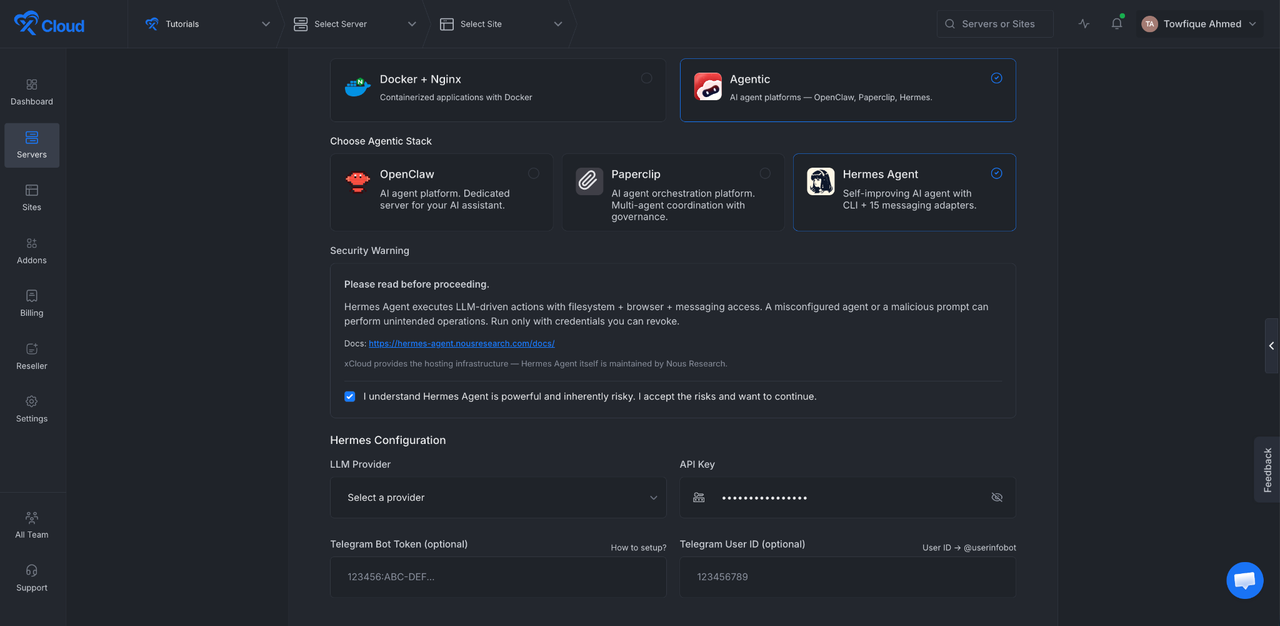This screenshot has width=1280, height=626.
Task: Click the Paperclip clip icon
Action: point(589,181)
